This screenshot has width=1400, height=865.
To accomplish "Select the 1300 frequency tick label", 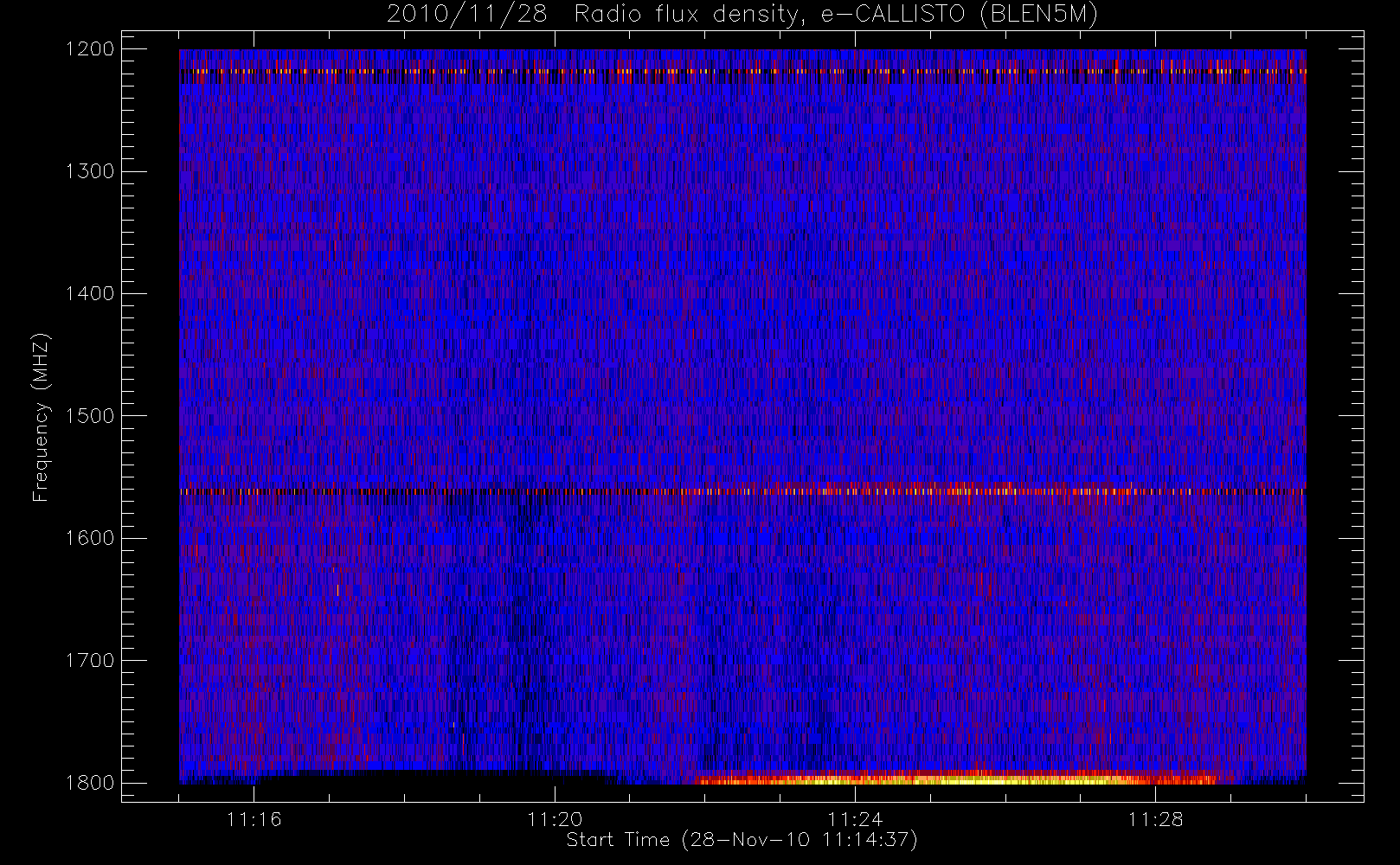I will pyautogui.click(x=90, y=171).
